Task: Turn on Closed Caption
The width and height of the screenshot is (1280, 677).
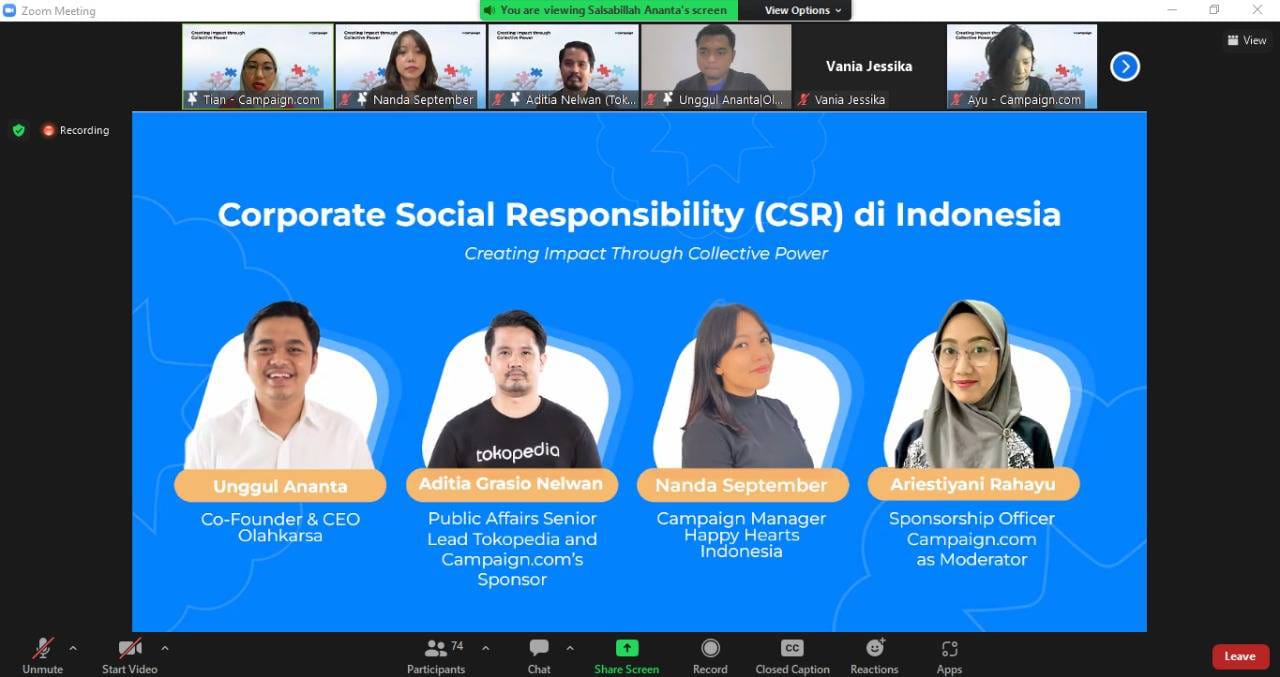Action: (x=792, y=655)
